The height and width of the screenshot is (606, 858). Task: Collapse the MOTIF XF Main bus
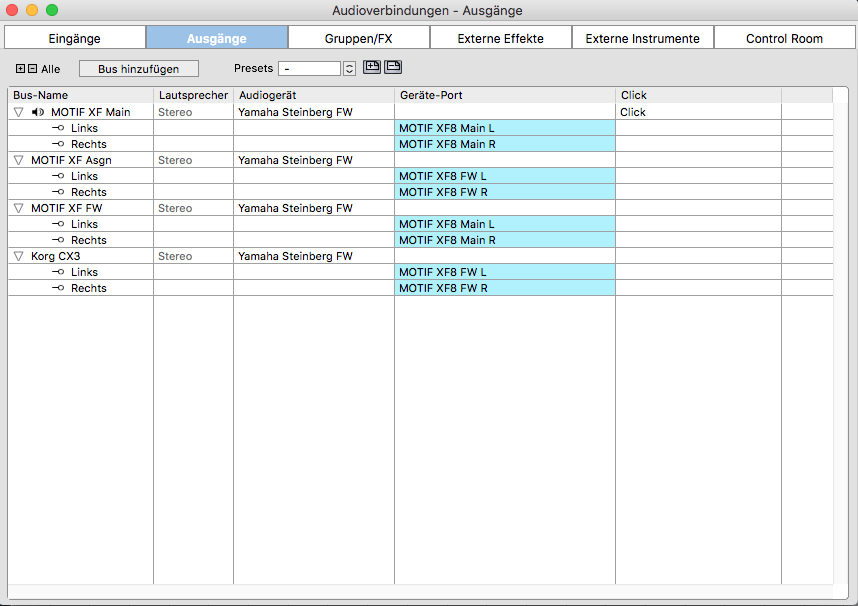click(x=19, y=112)
